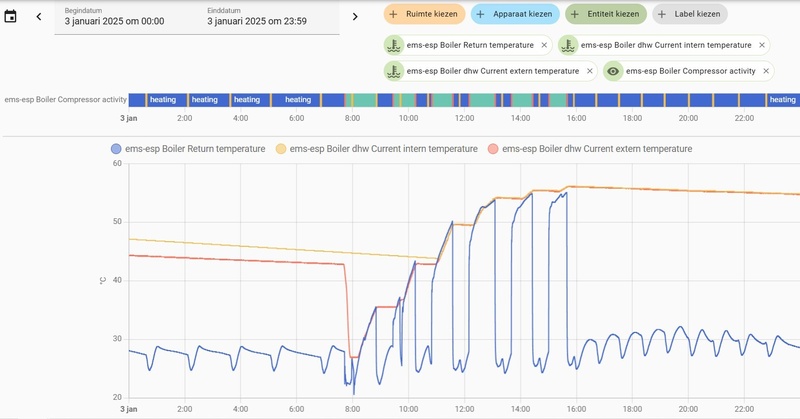This screenshot has width=800, height=419.
Task: Advance to the next day with right chevron
Action: pyautogui.click(x=354, y=16)
